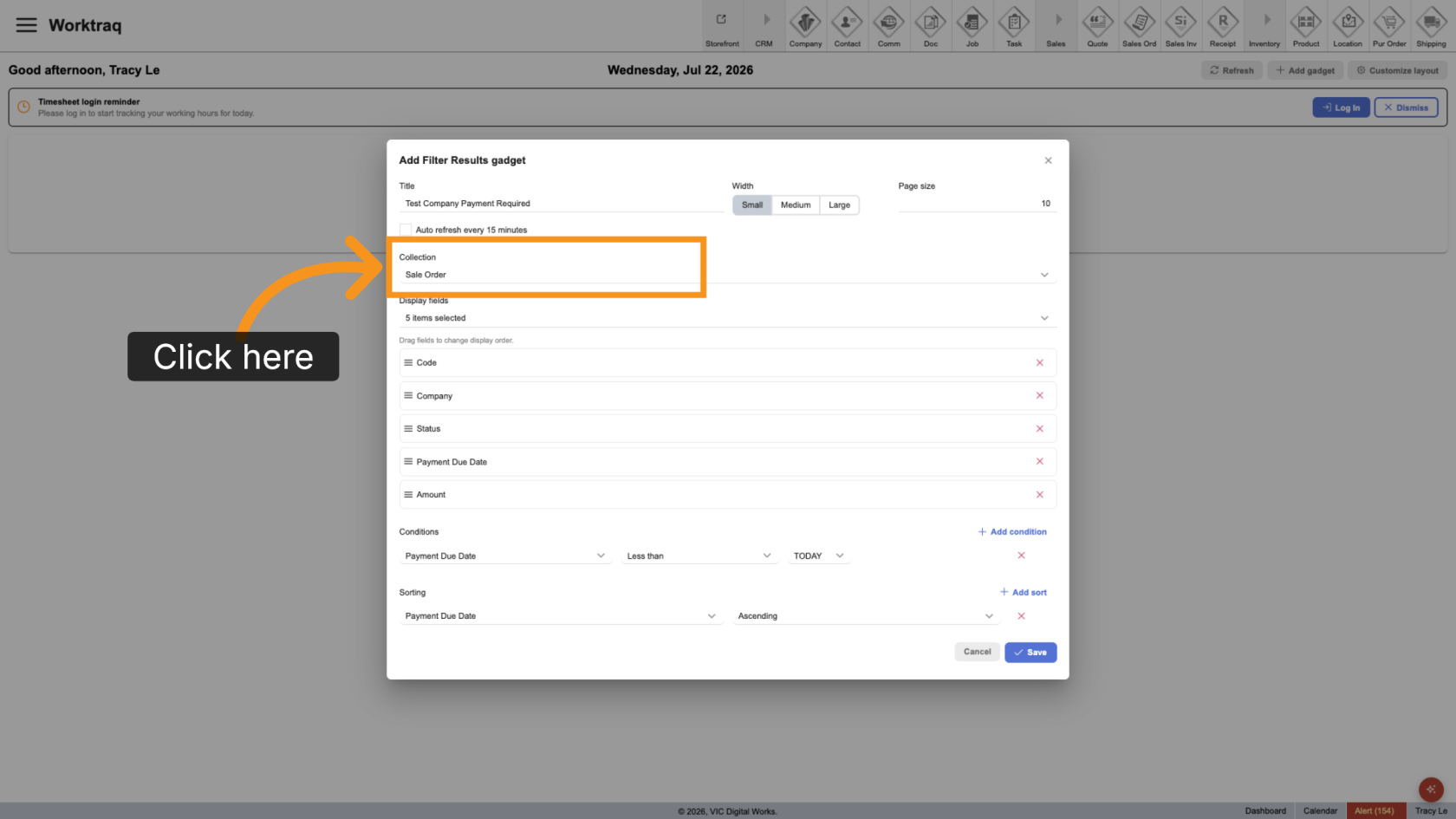Delete the Payment Due Date sorting row
Viewport: 1456px width, 819px height.
pos(1021,616)
